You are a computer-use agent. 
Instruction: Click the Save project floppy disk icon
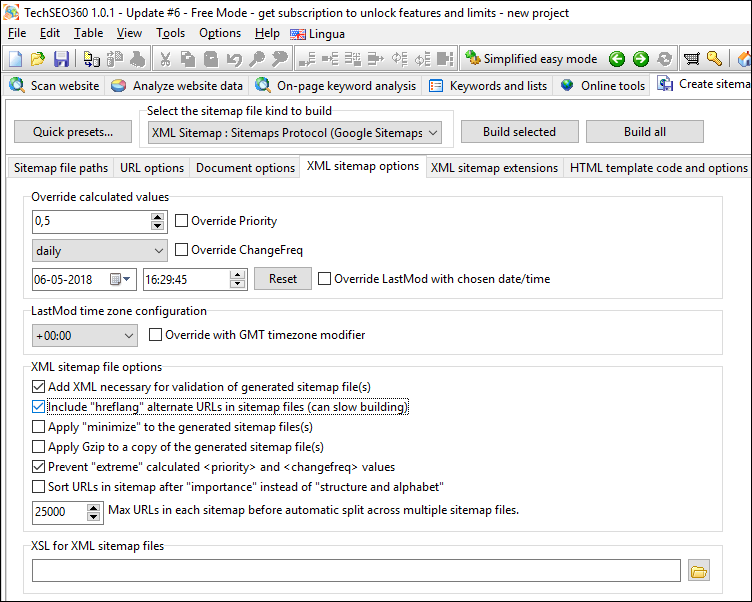pos(61,59)
